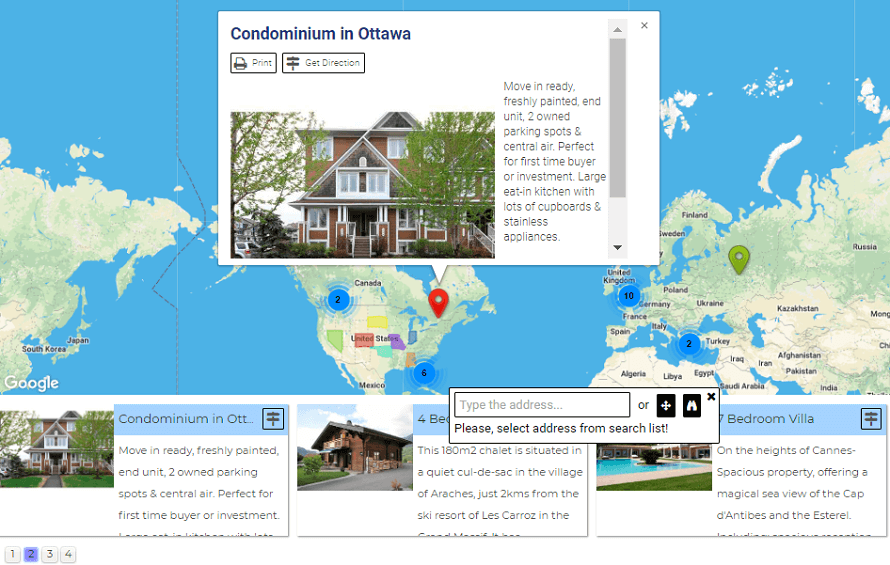This screenshot has height=565, width=890.
Task: Click the Condominium in Ottawa popup heading
Action: 321,34
